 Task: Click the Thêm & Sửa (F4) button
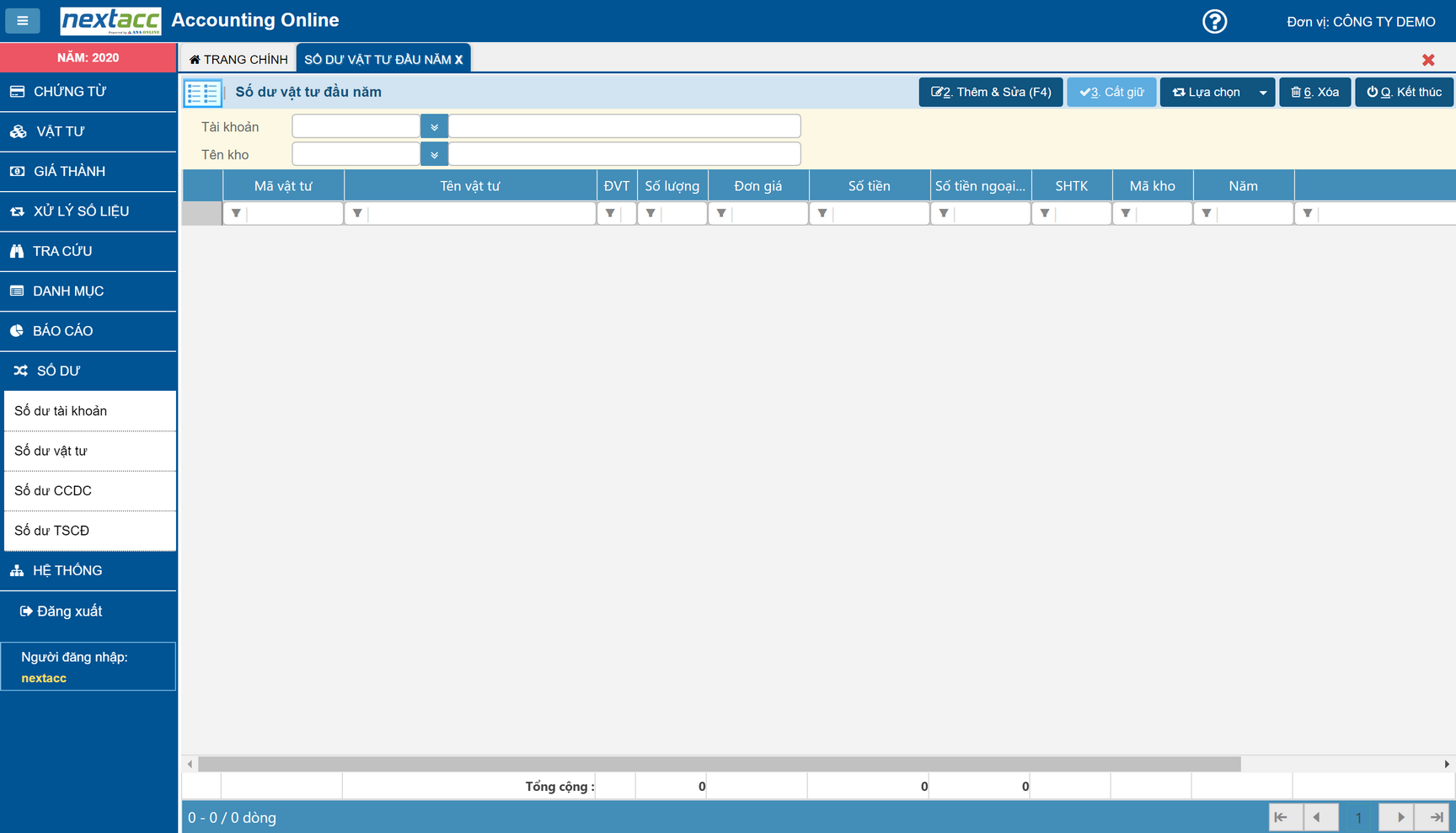pyautogui.click(x=991, y=93)
